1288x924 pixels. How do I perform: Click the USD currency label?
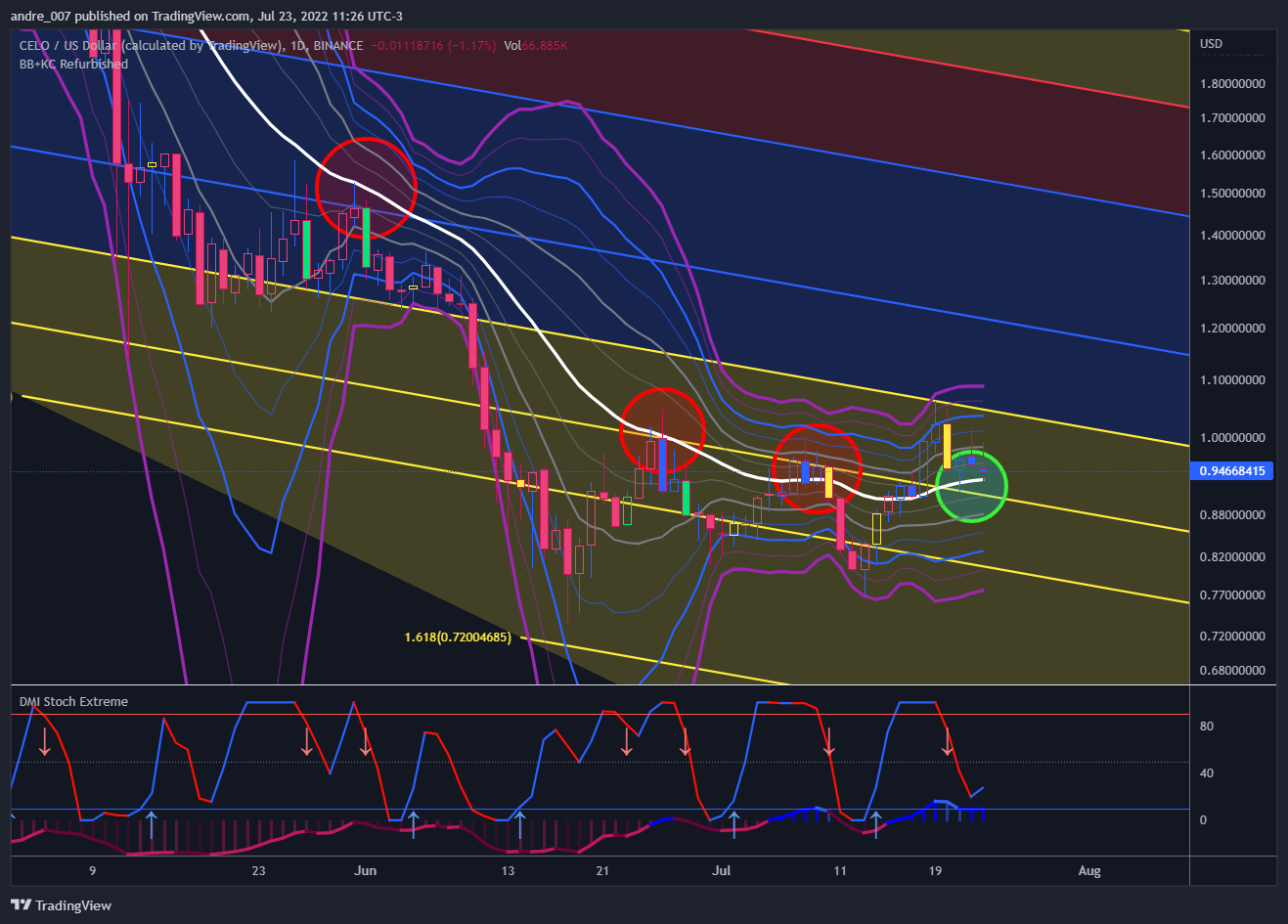1211,44
